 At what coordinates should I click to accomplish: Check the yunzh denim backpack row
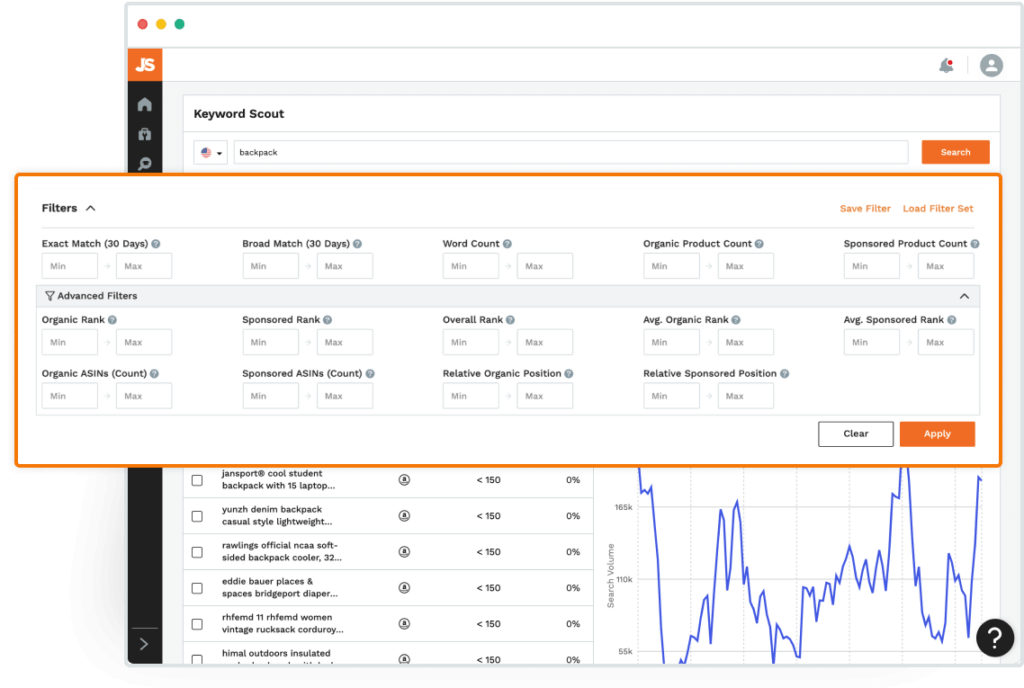tap(197, 516)
